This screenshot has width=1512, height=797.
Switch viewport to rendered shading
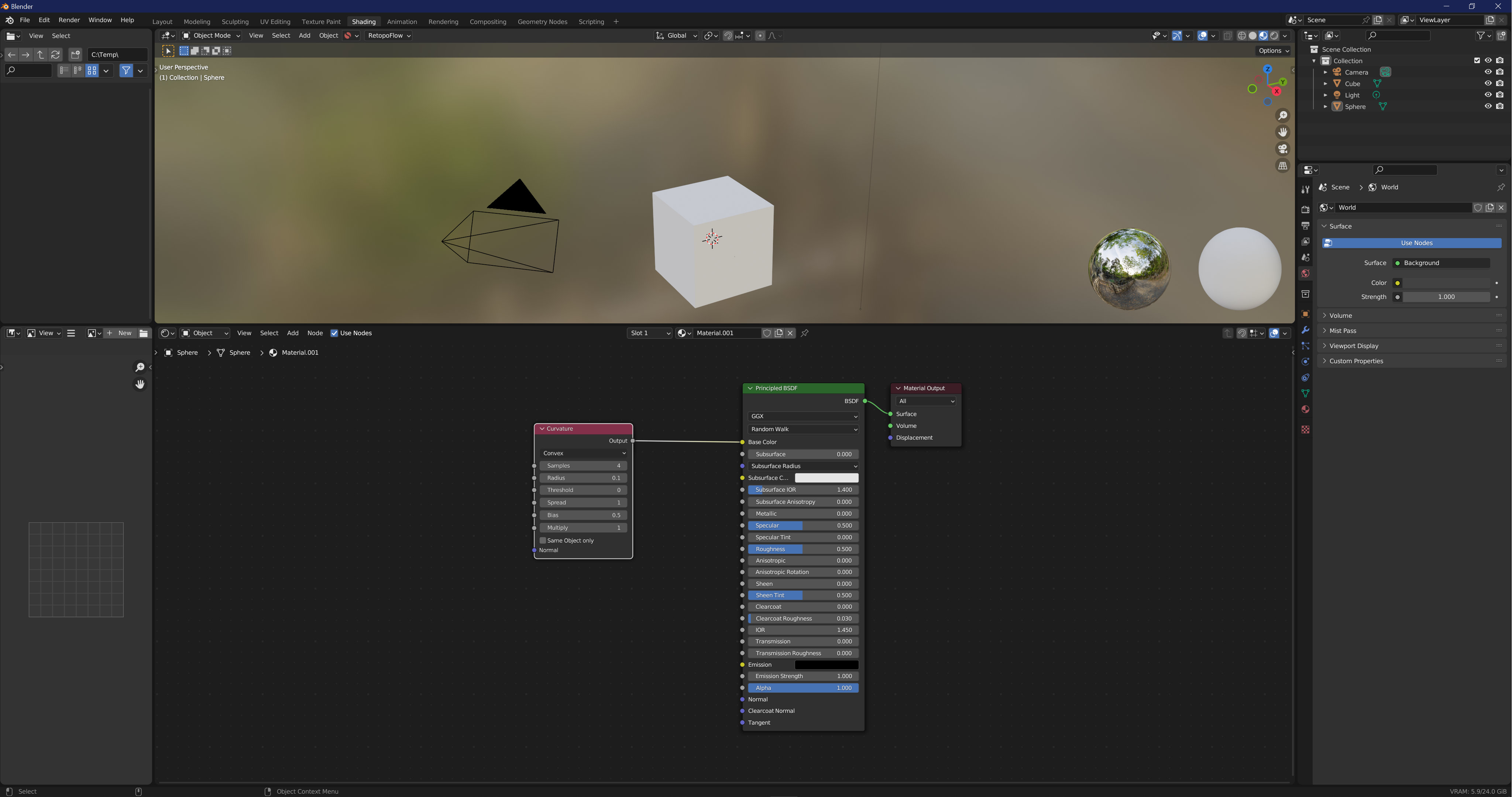(x=1274, y=36)
